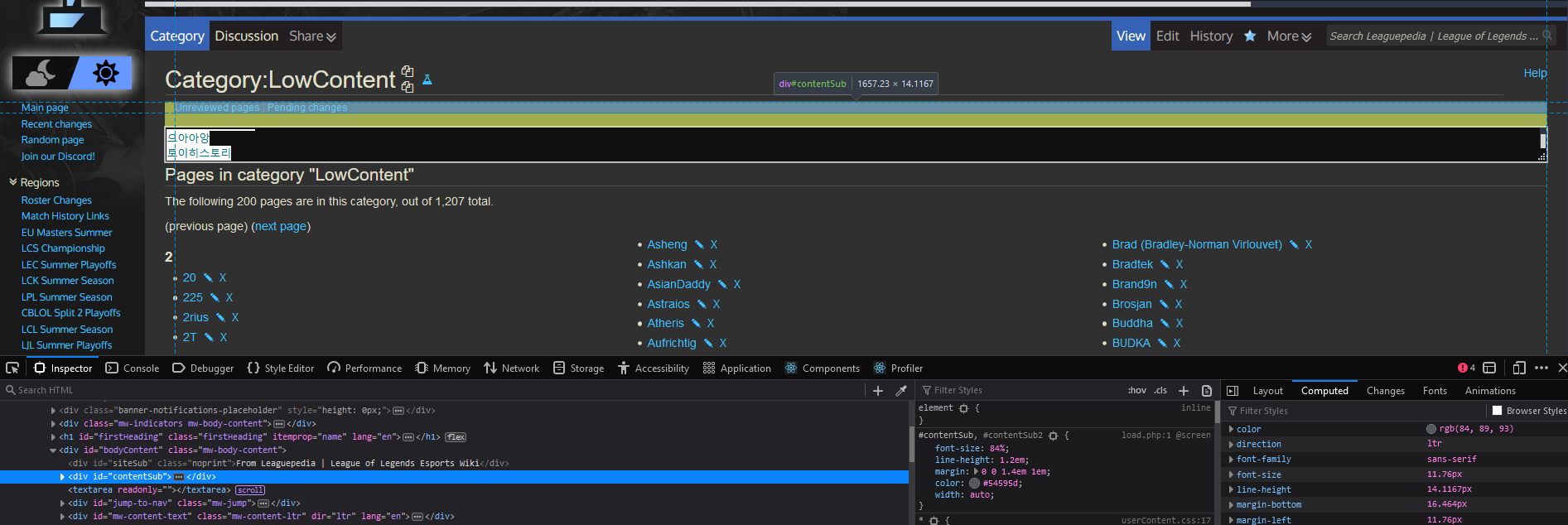This screenshot has width=1568, height=525.
Task: Open the Network devtools tab
Action: (512, 368)
